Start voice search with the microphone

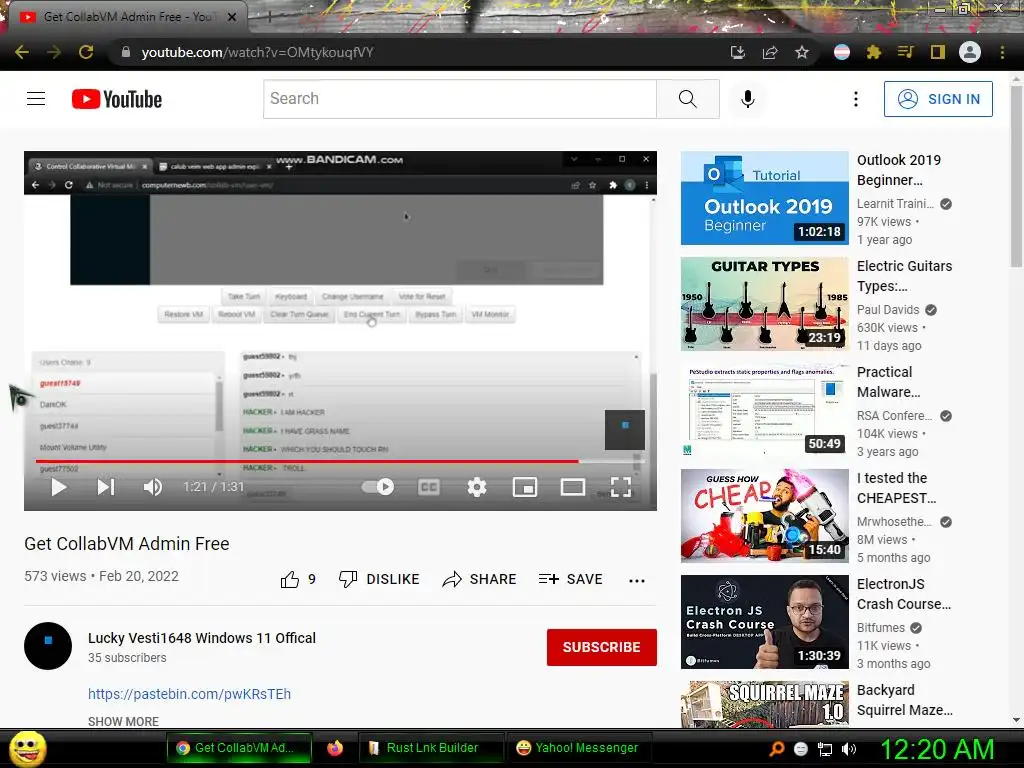[x=748, y=99]
